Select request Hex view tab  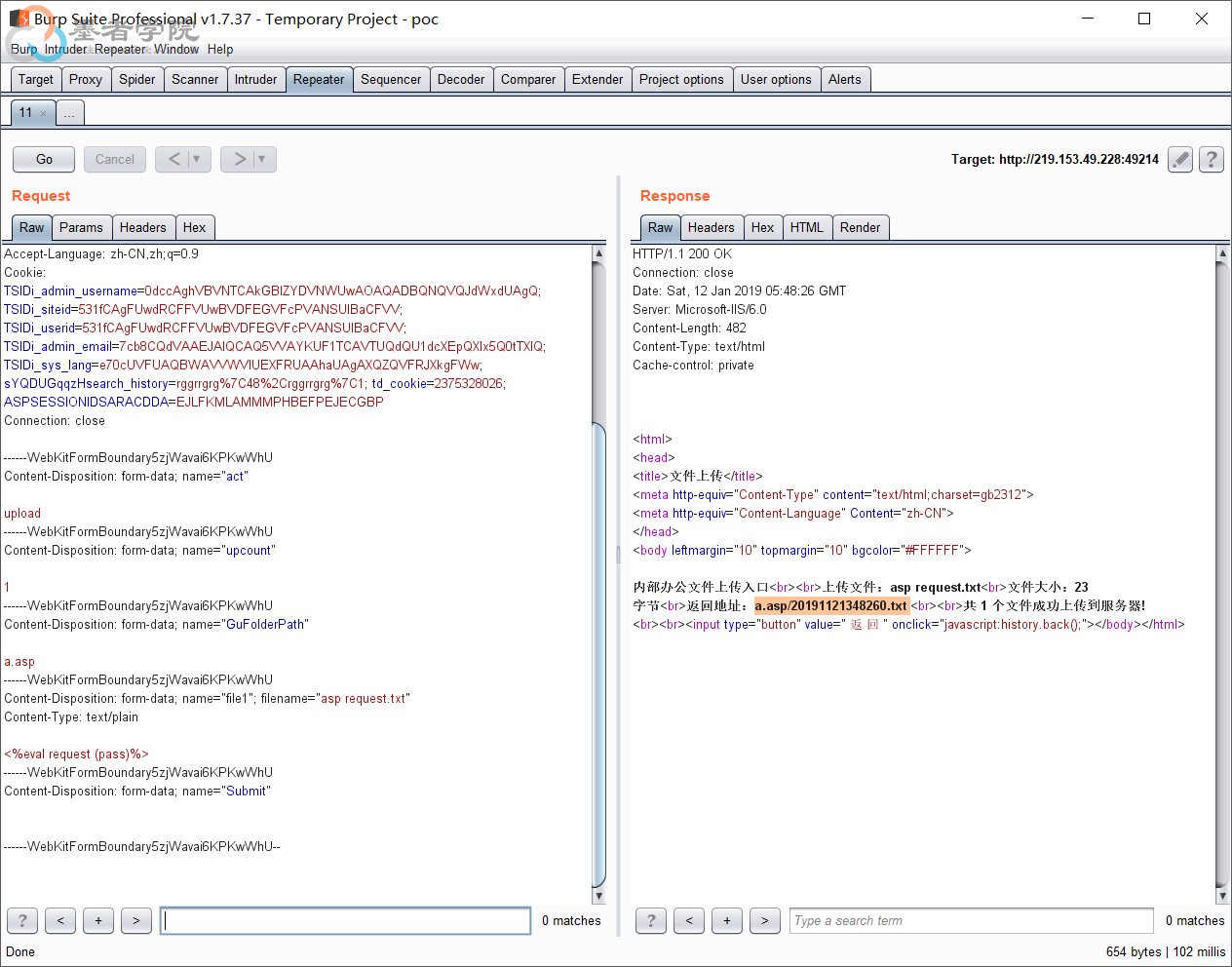195,227
